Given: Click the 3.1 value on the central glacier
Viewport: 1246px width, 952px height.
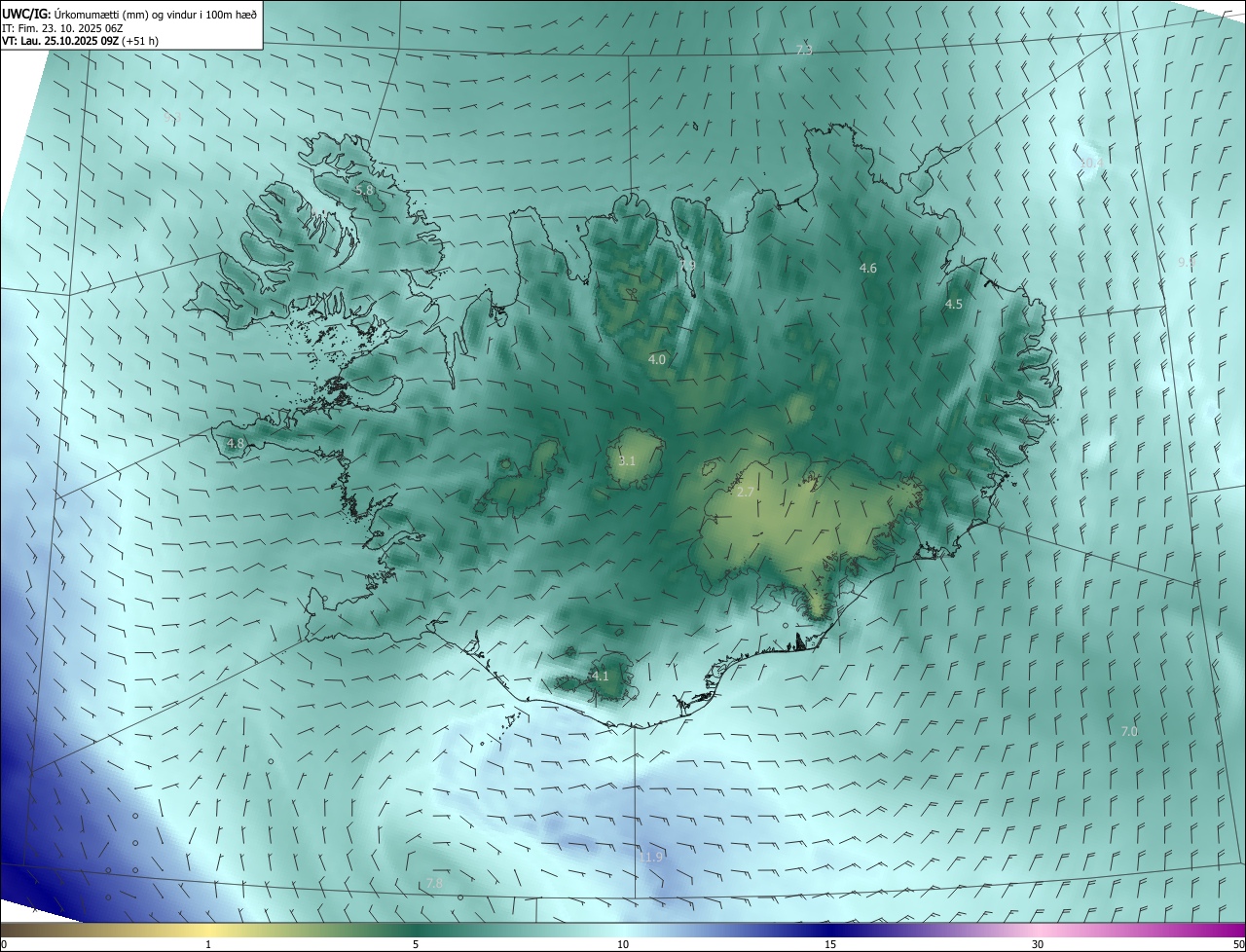Looking at the screenshot, I should 627,461.
